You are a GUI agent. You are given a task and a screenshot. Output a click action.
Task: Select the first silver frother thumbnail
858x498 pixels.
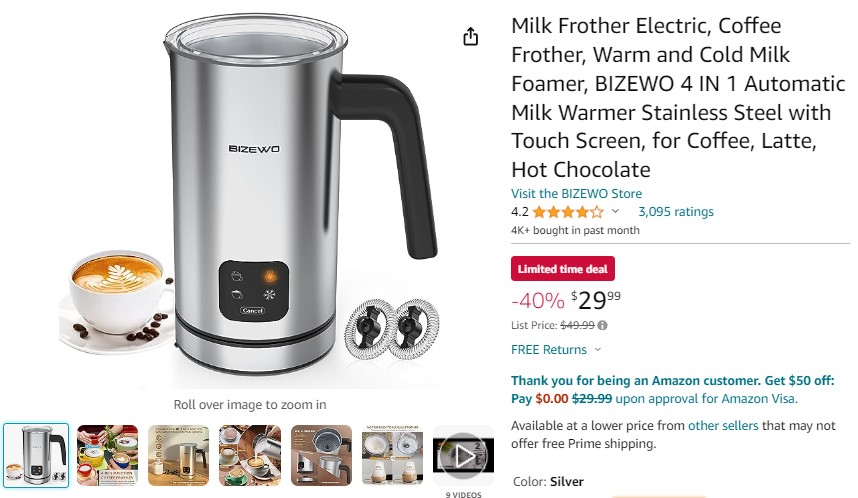[36, 455]
